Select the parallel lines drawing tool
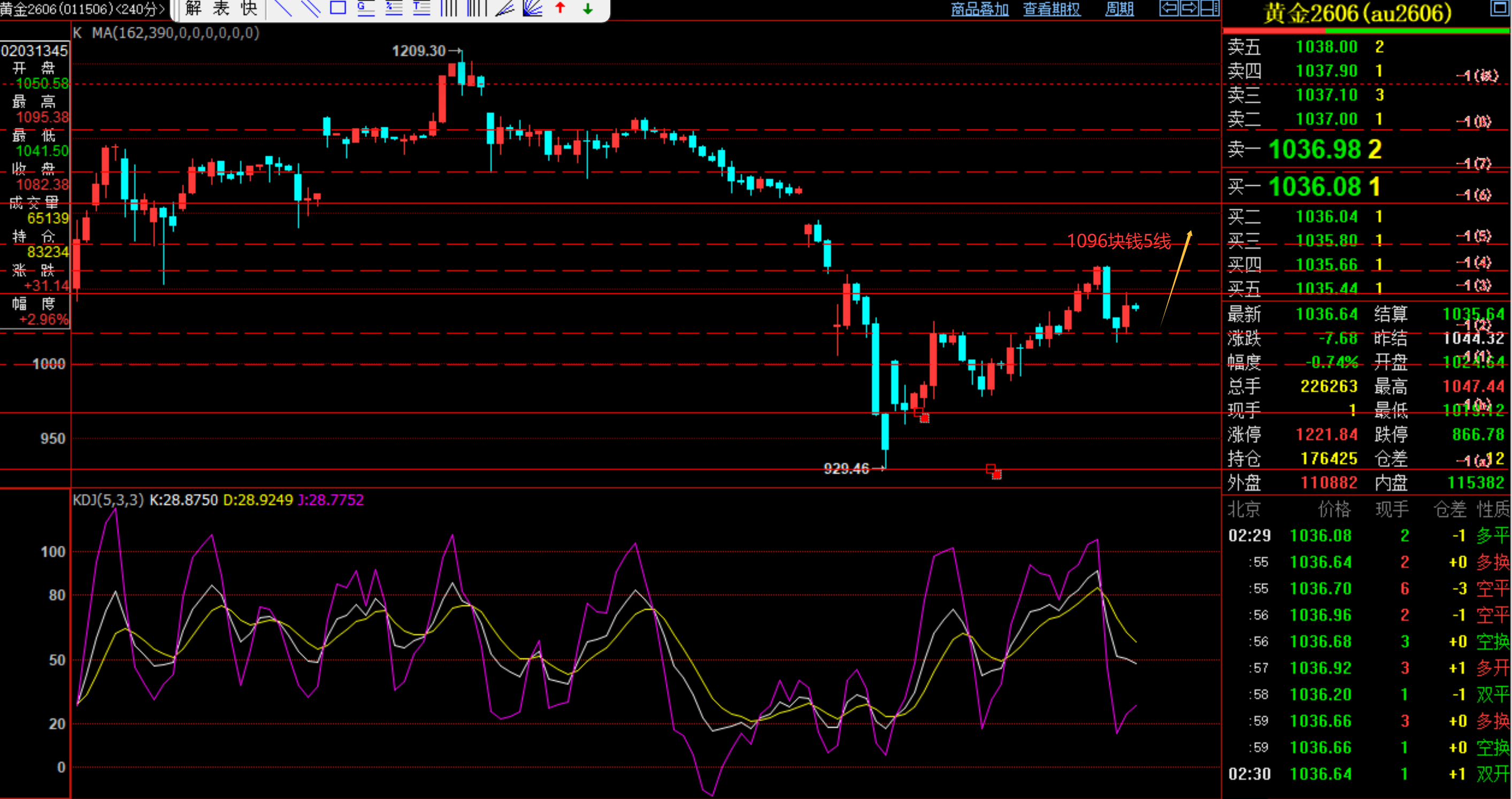This screenshot has width=1512, height=799. coord(311,8)
